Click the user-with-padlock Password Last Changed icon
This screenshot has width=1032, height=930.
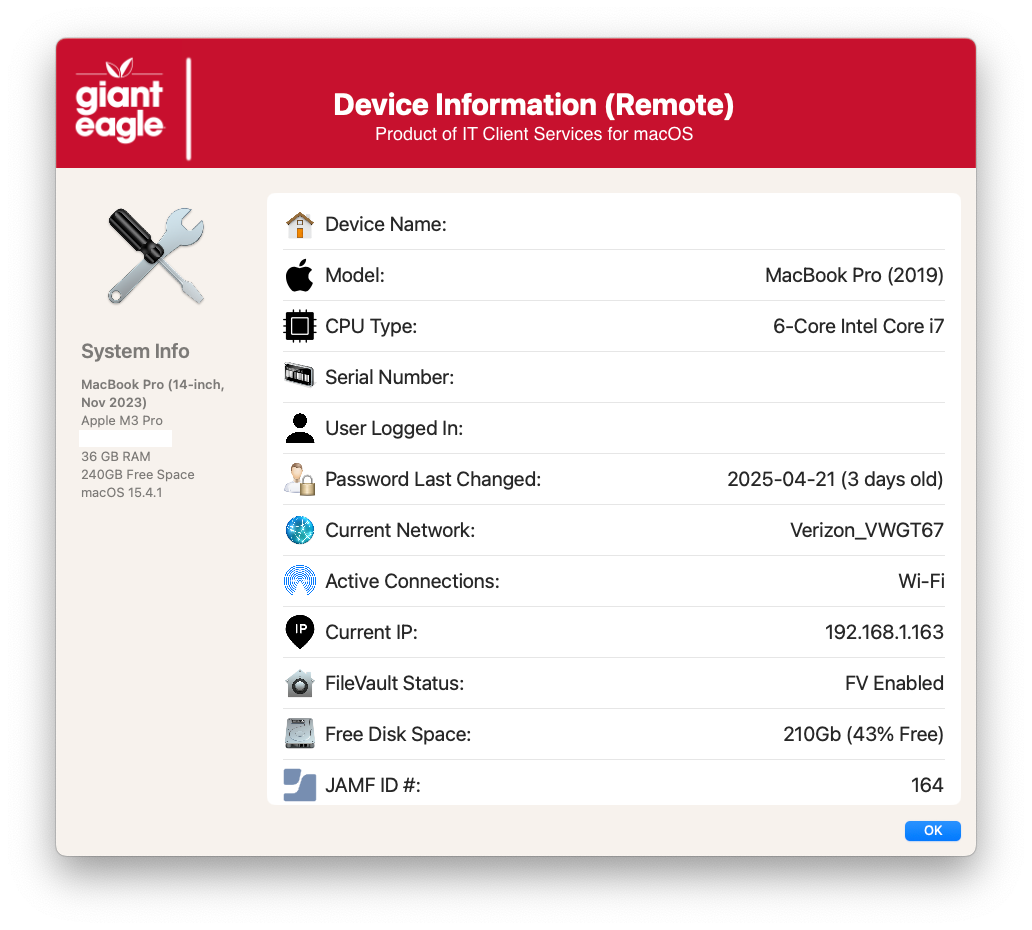299,479
